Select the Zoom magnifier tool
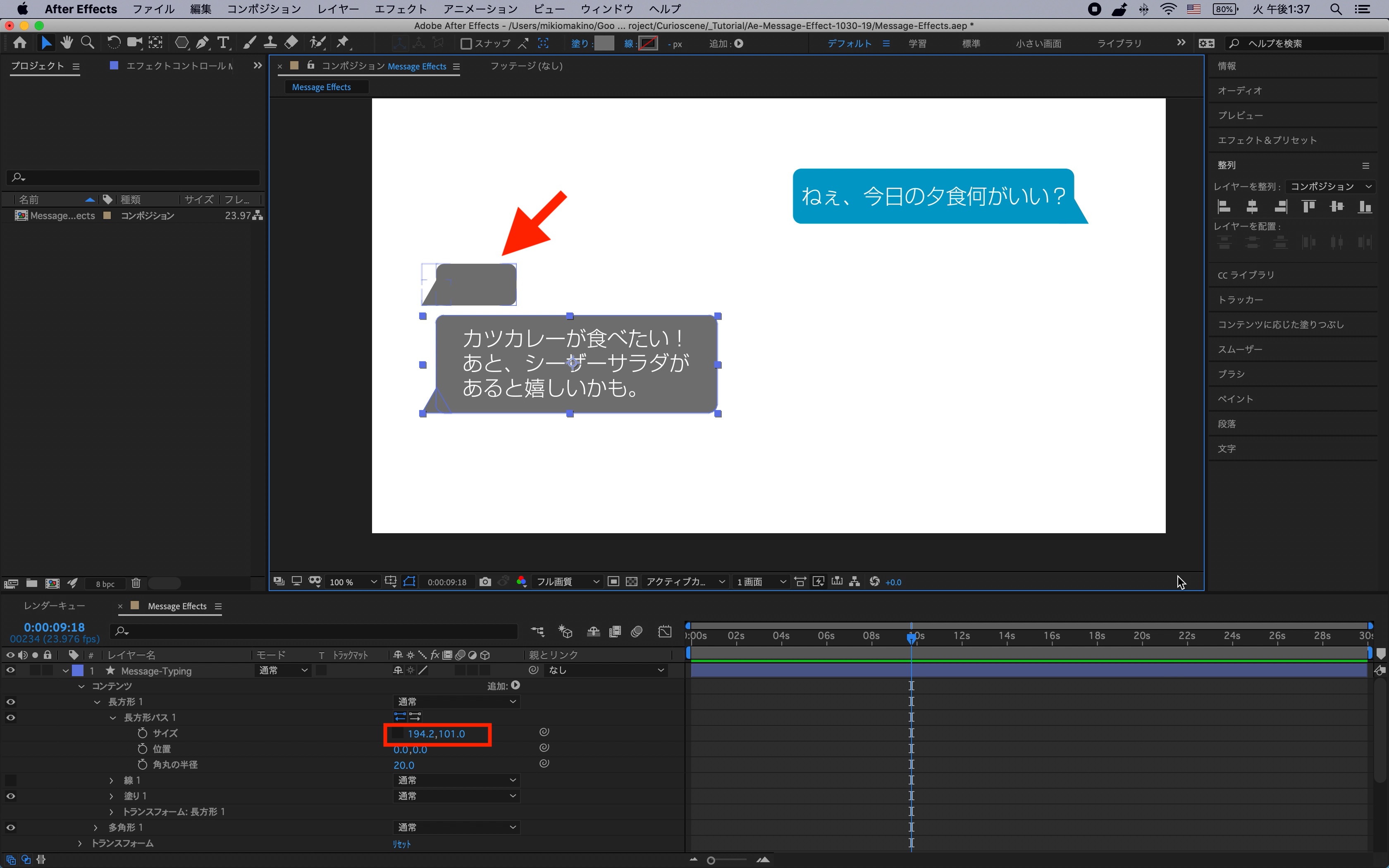1389x868 pixels. click(x=88, y=43)
